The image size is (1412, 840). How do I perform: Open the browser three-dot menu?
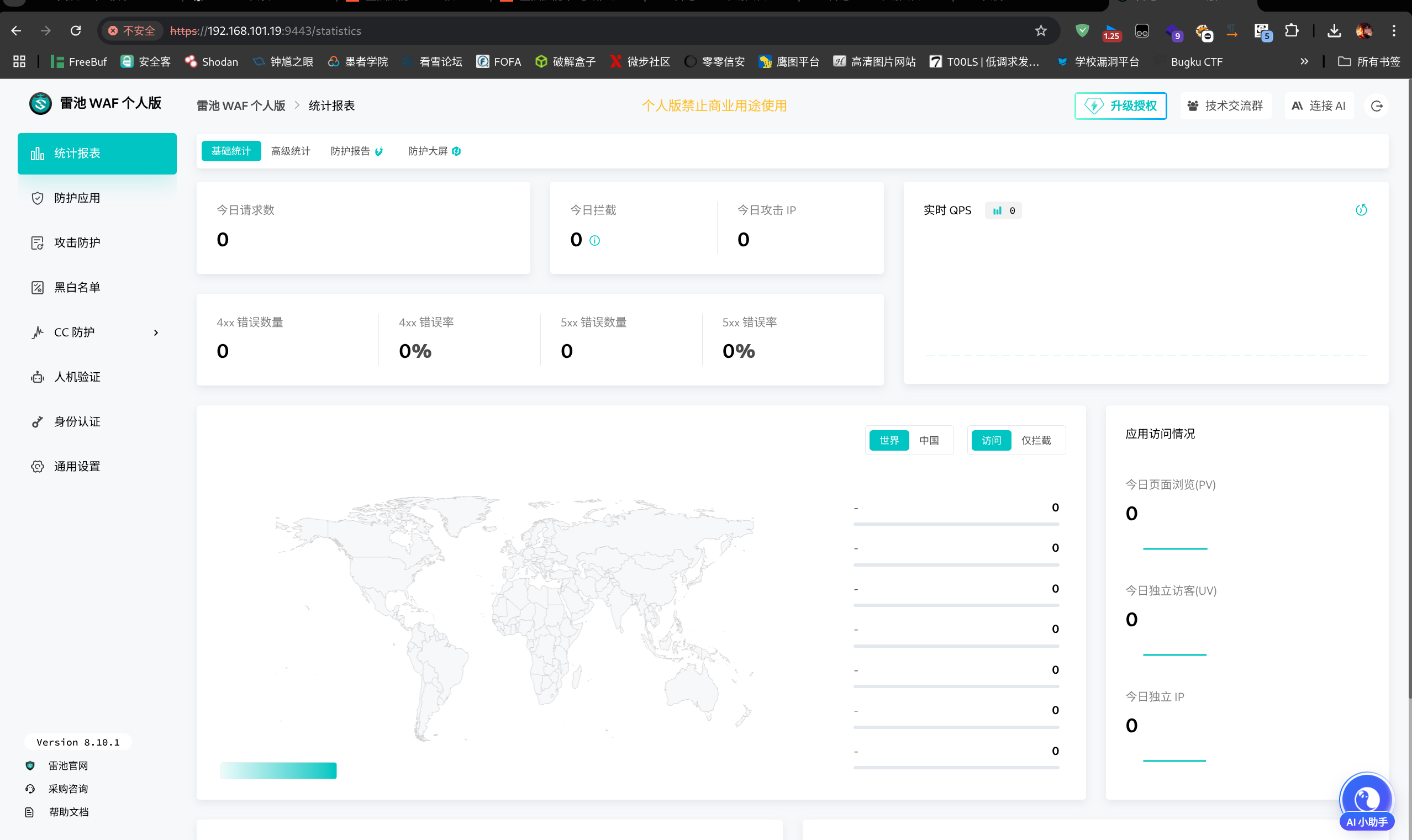(1393, 30)
